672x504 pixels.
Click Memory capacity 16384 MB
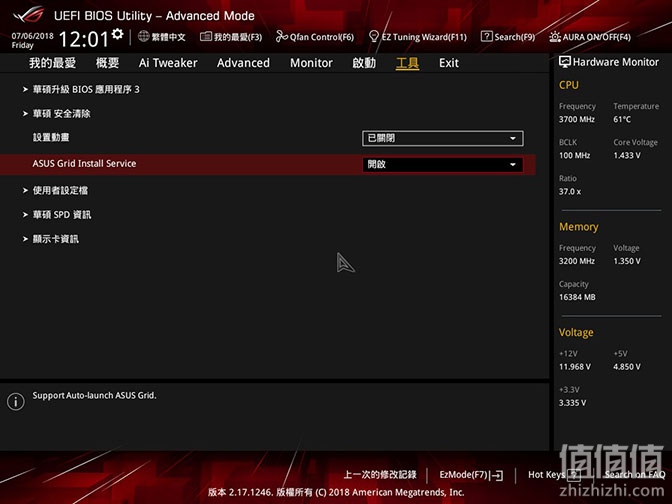point(577,297)
